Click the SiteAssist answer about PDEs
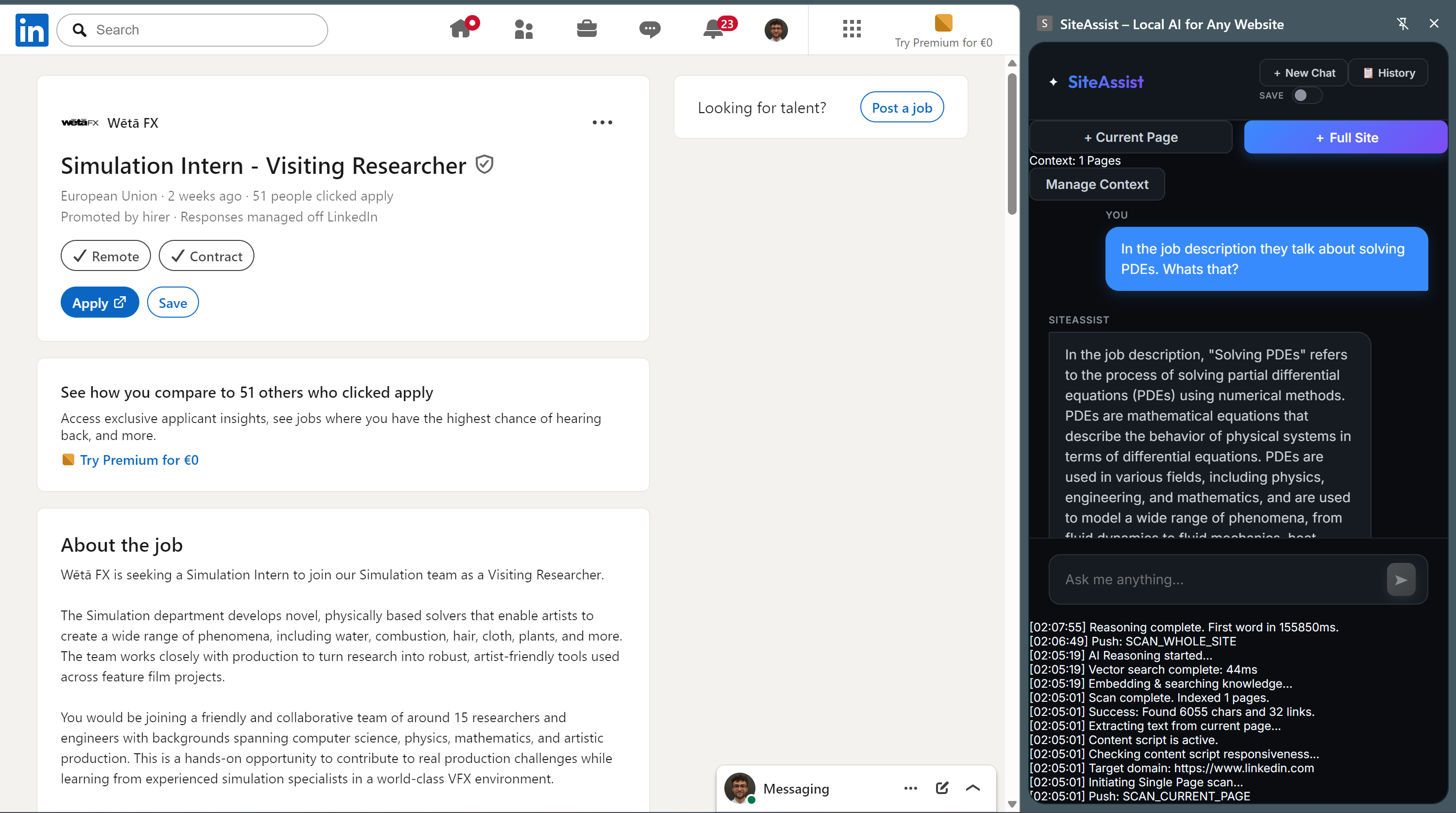 click(1209, 435)
